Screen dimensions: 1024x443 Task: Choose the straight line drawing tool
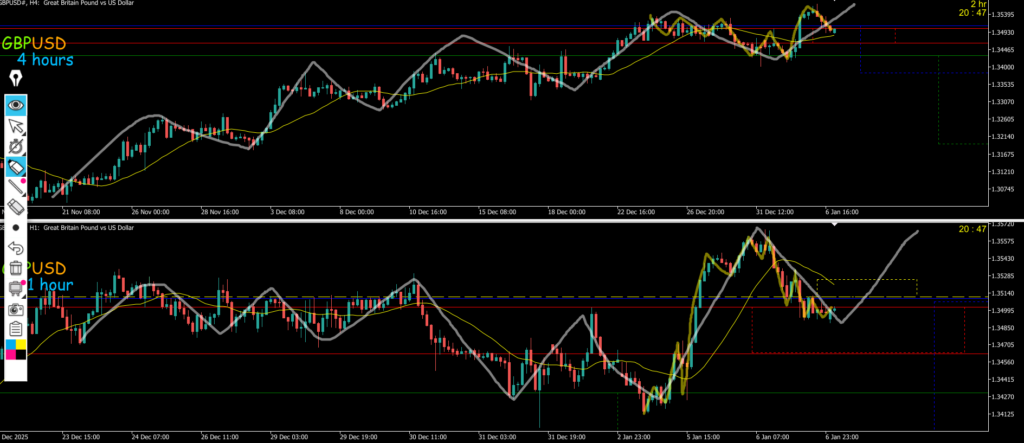[16, 187]
